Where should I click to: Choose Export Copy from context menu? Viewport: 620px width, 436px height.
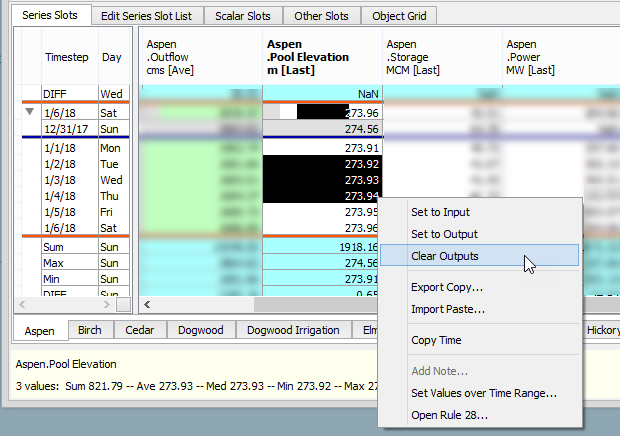pyautogui.click(x=446, y=287)
